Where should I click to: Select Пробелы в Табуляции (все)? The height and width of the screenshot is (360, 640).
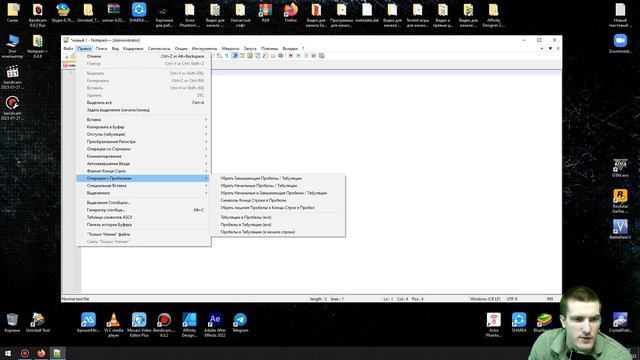[278, 224]
